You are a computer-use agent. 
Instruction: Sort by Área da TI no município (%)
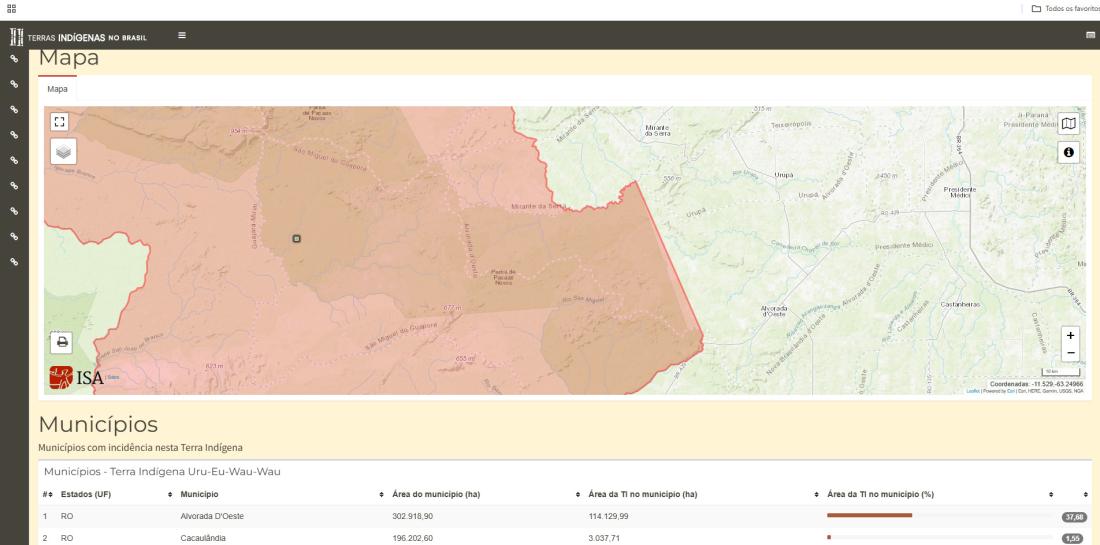[x=880, y=494]
